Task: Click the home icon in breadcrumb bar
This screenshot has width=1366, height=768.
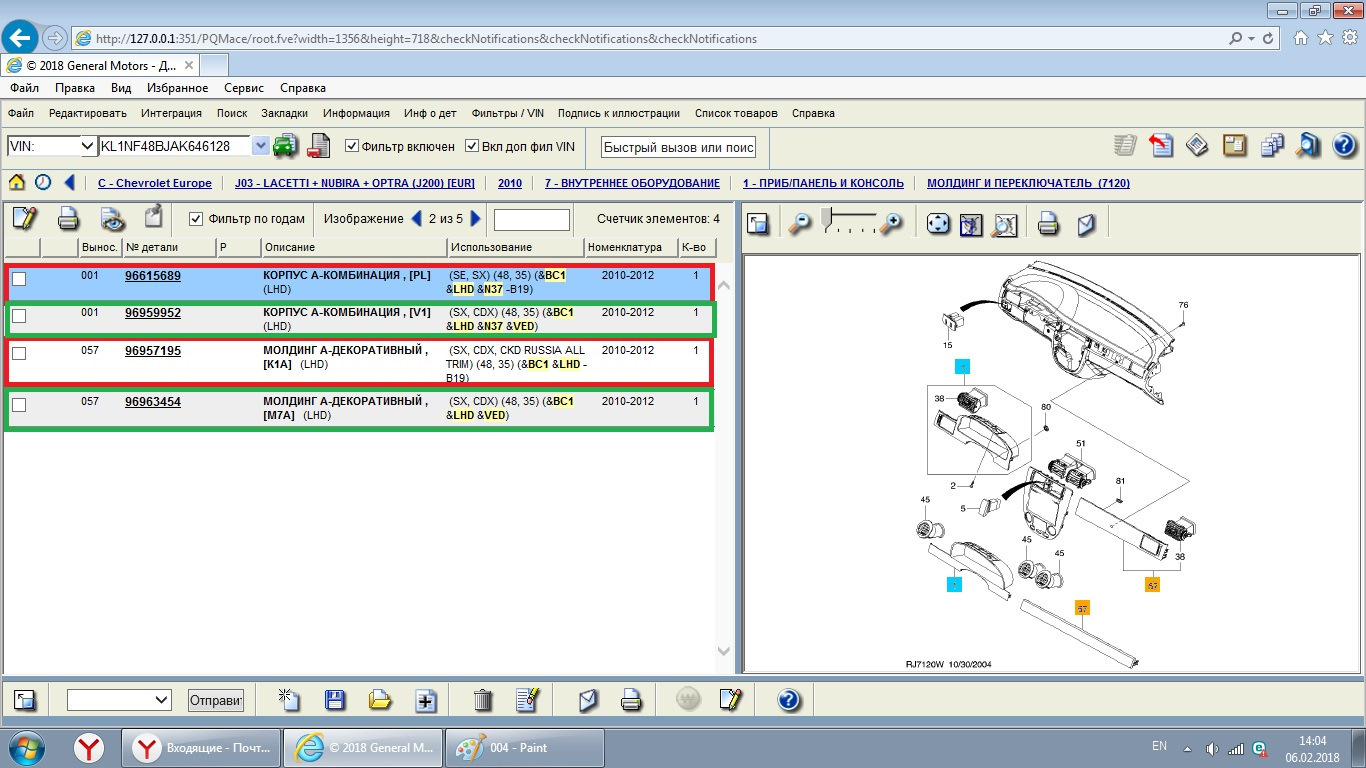Action: [x=17, y=183]
